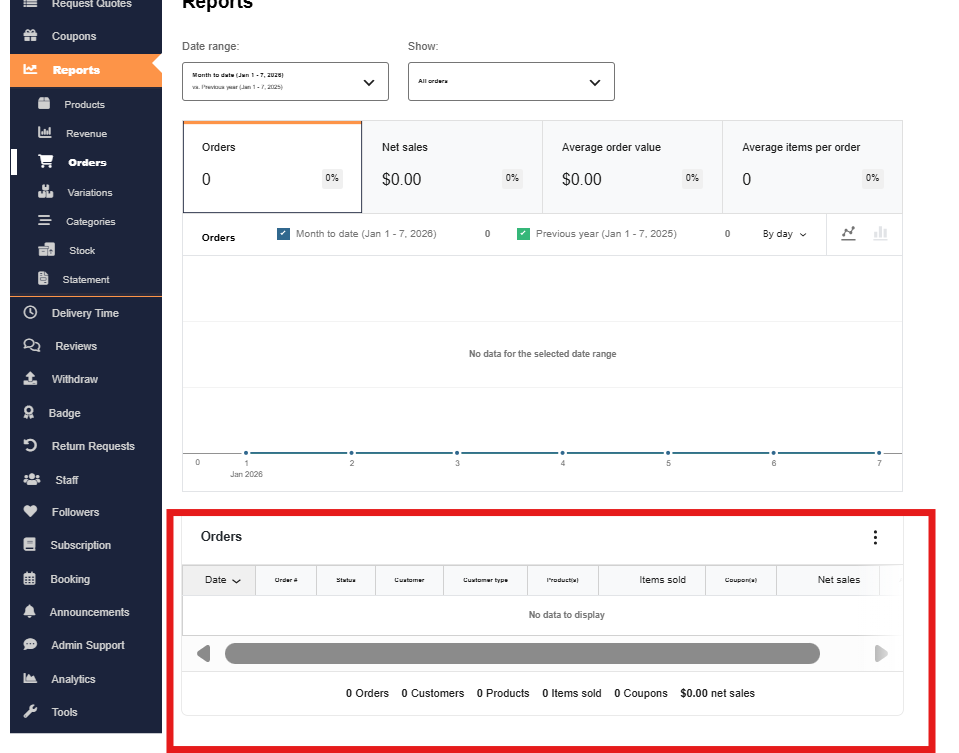Open the By day interval dropdown

pyautogui.click(x=784, y=234)
